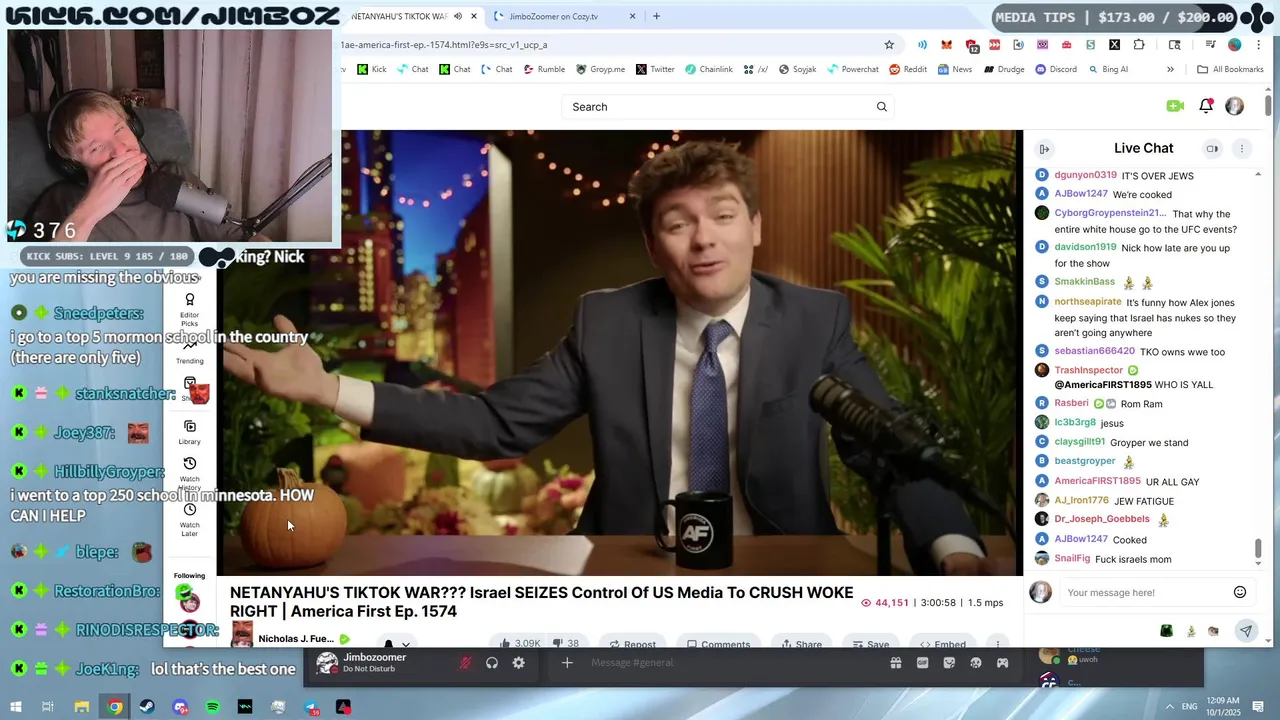Click the search magnifier icon
This screenshot has height=720, width=1280.
pyautogui.click(x=881, y=107)
